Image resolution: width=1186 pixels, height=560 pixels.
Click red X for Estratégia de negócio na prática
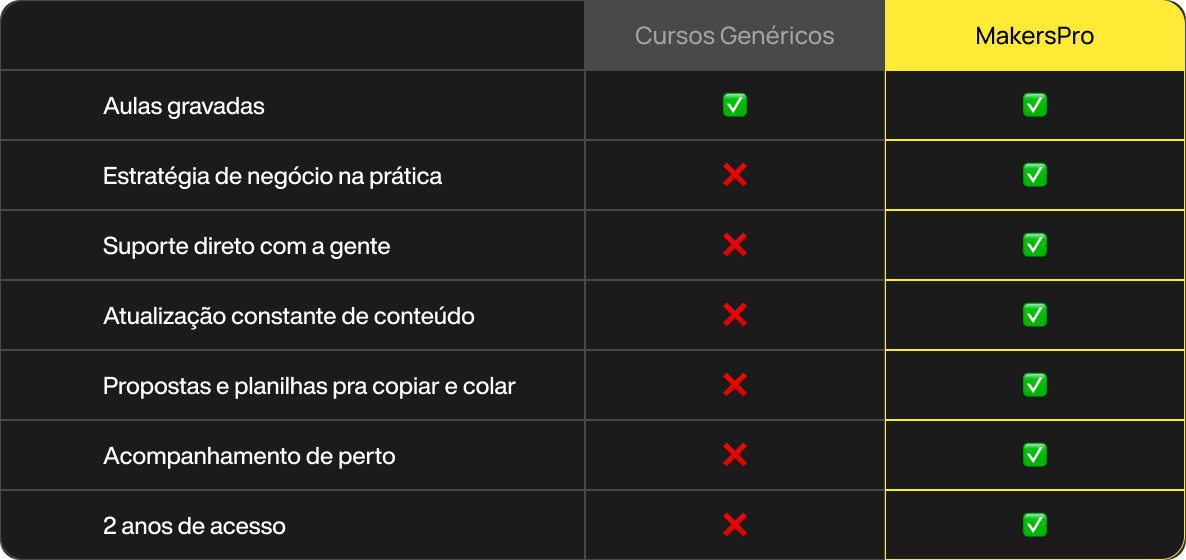(734, 176)
